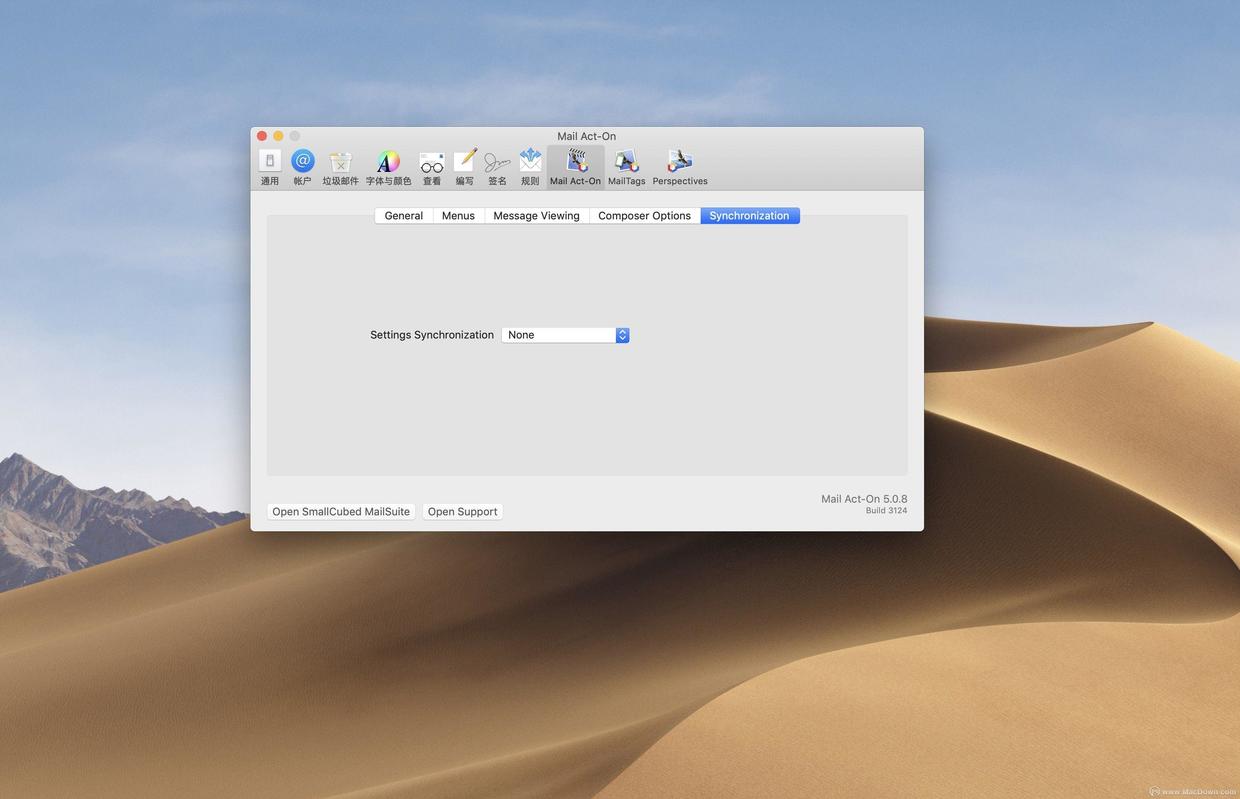This screenshot has height=799, width=1240.
Task: Expand the Settings Synchronization dropdown
Action: pos(565,335)
